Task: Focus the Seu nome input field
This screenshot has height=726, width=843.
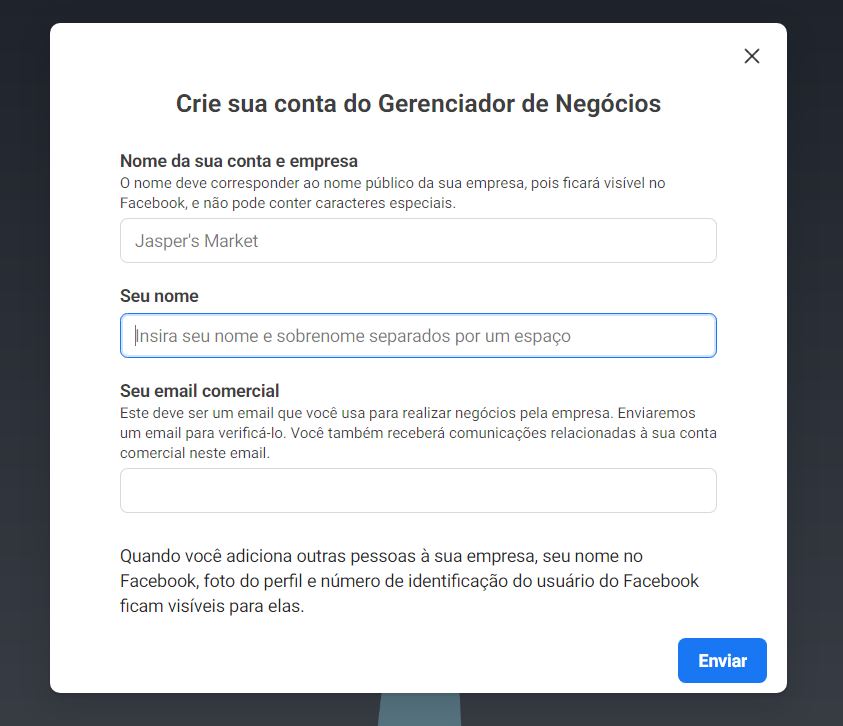Action: click(418, 336)
